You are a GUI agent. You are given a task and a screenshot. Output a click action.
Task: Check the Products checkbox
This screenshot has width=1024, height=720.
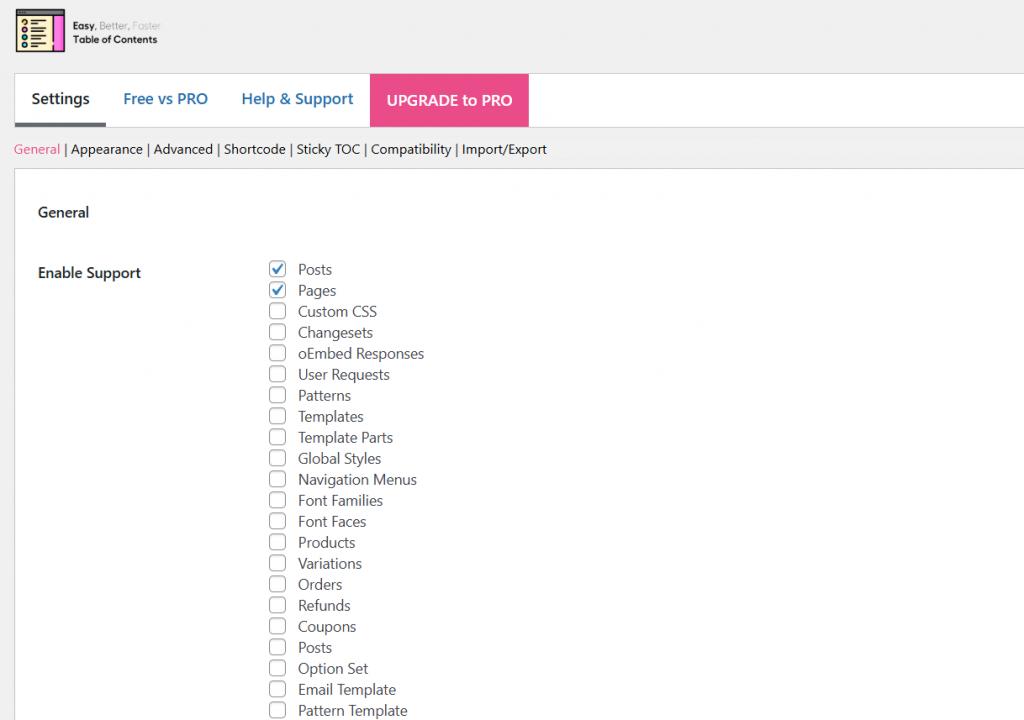coord(277,541)
